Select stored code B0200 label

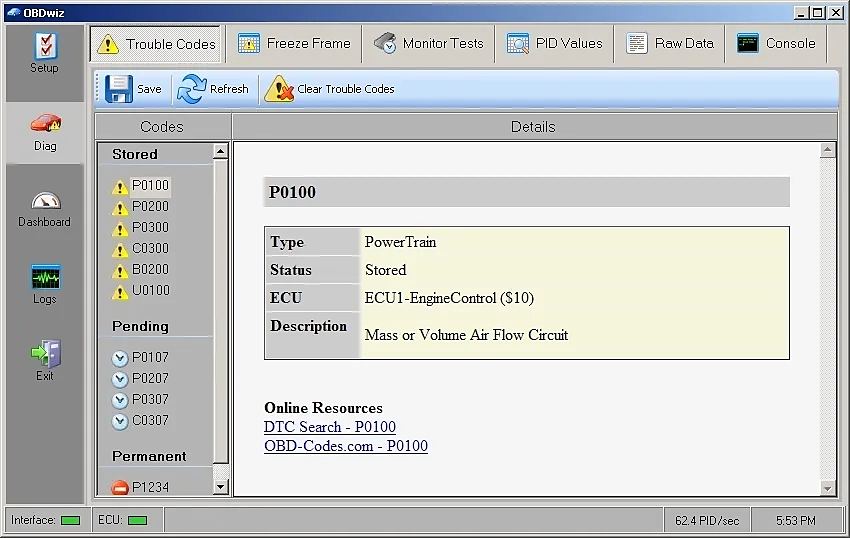[150, 270]
